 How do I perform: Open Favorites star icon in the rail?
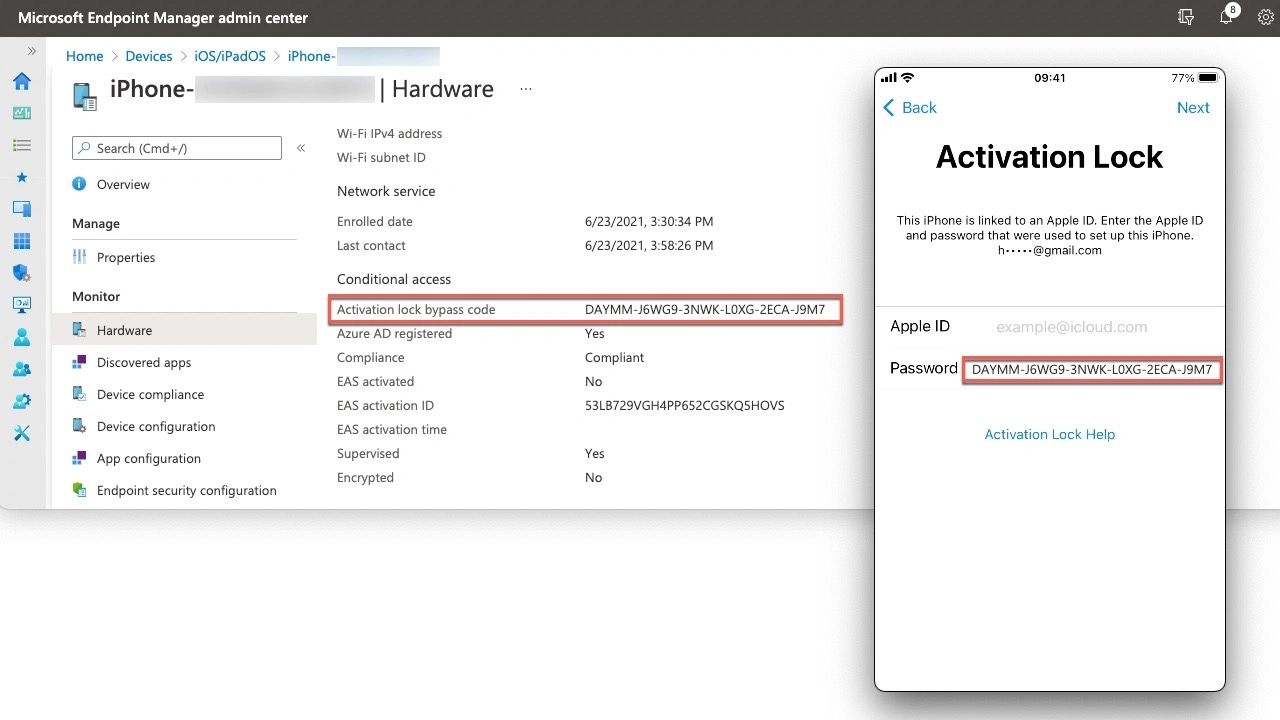point(21,177)
